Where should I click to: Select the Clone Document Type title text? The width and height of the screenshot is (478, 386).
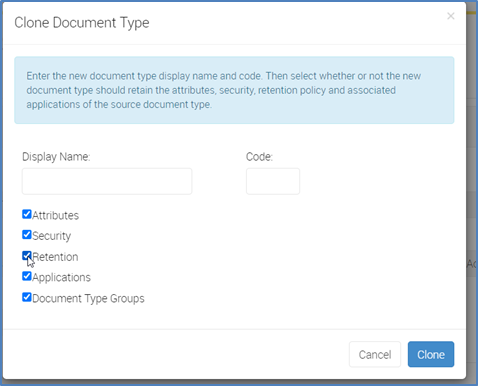82,23
